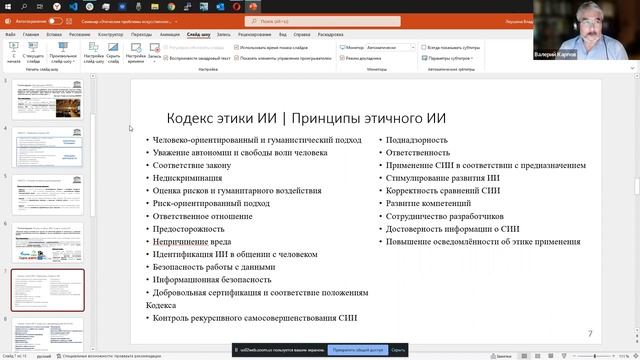Open Outlook from taskbar
This screenshot has width=640, height=360.
point(220,7)
